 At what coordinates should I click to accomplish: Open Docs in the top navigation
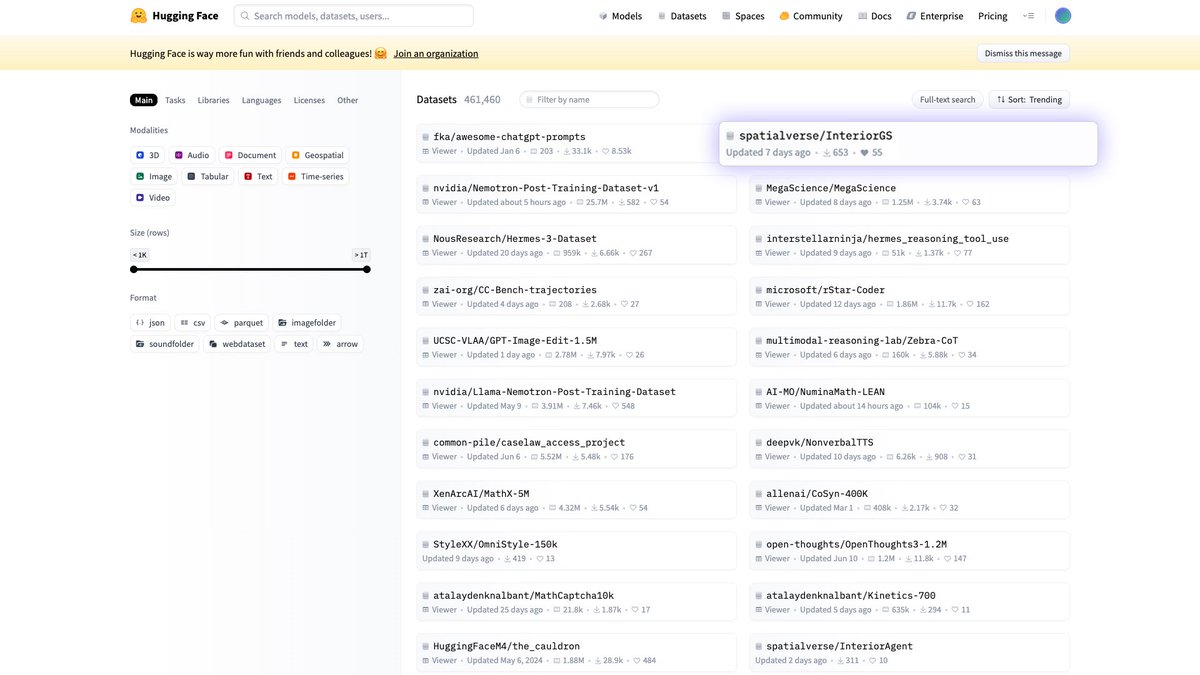(x=874, y=16)
